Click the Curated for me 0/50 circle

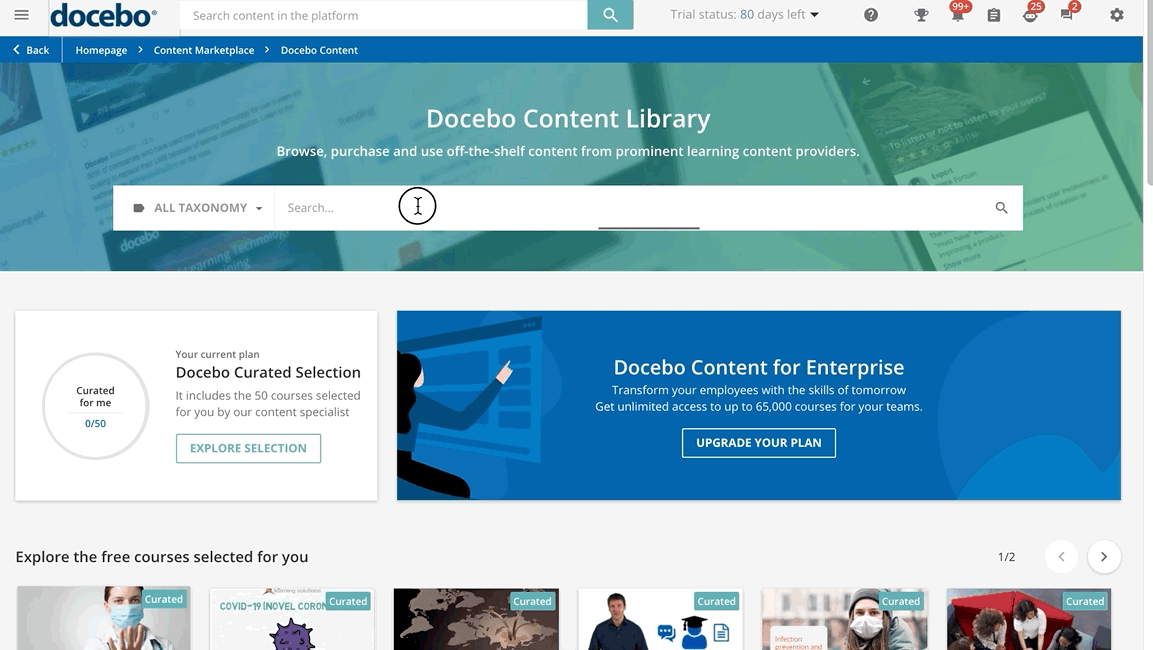pyautogui.click(x=96, y=407)
